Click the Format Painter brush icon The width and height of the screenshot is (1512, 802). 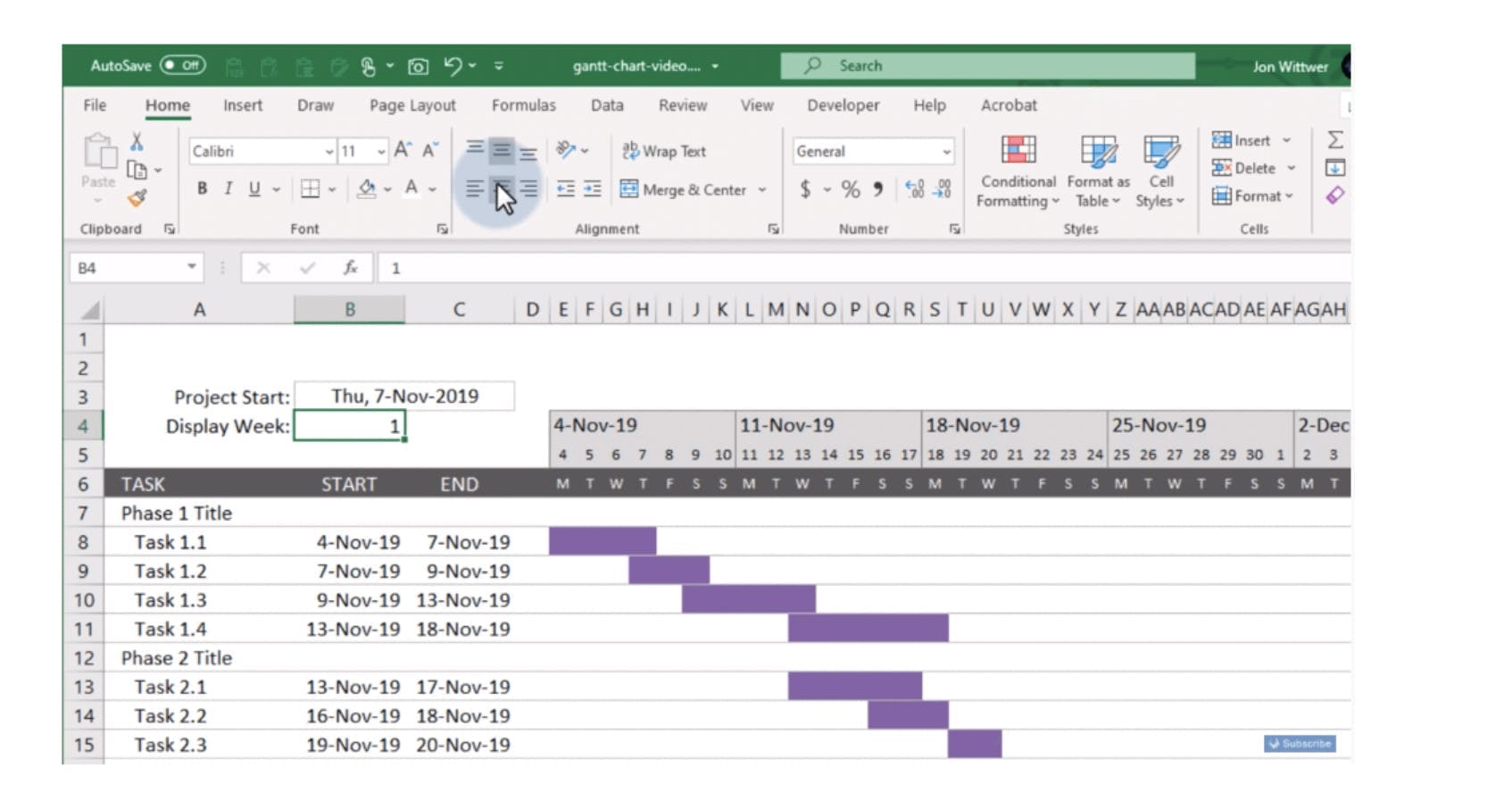(x=137, y=197)
